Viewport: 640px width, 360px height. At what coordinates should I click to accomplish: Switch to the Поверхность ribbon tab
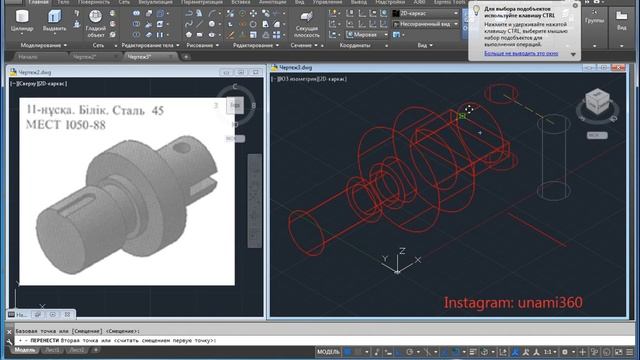click(93, 2)
